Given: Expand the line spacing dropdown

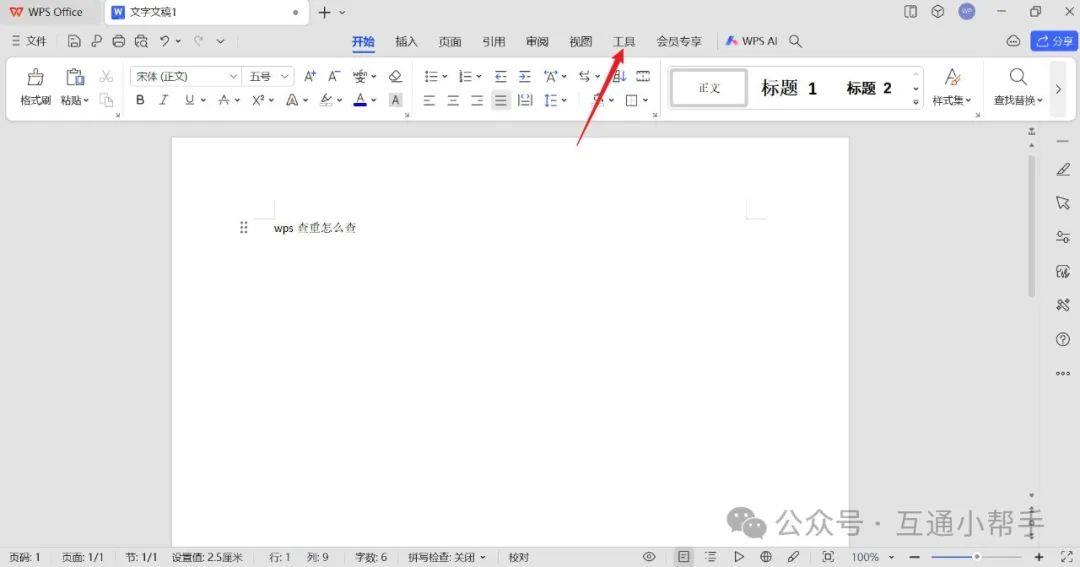Looking at the screenshot, I should [x=564, y=101].
